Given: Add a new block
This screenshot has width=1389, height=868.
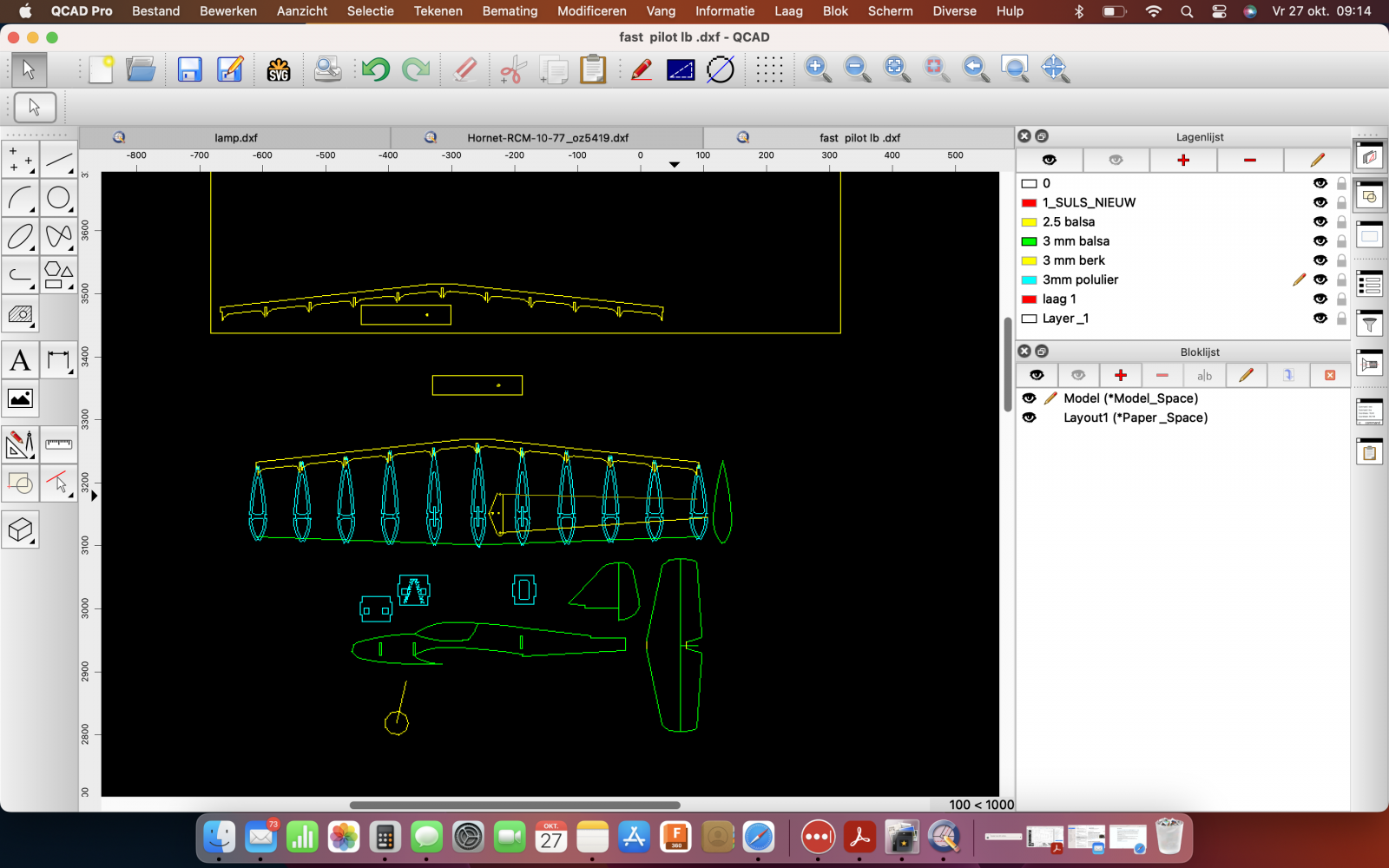Looking at the screenshot, I should coord(1121,375).
